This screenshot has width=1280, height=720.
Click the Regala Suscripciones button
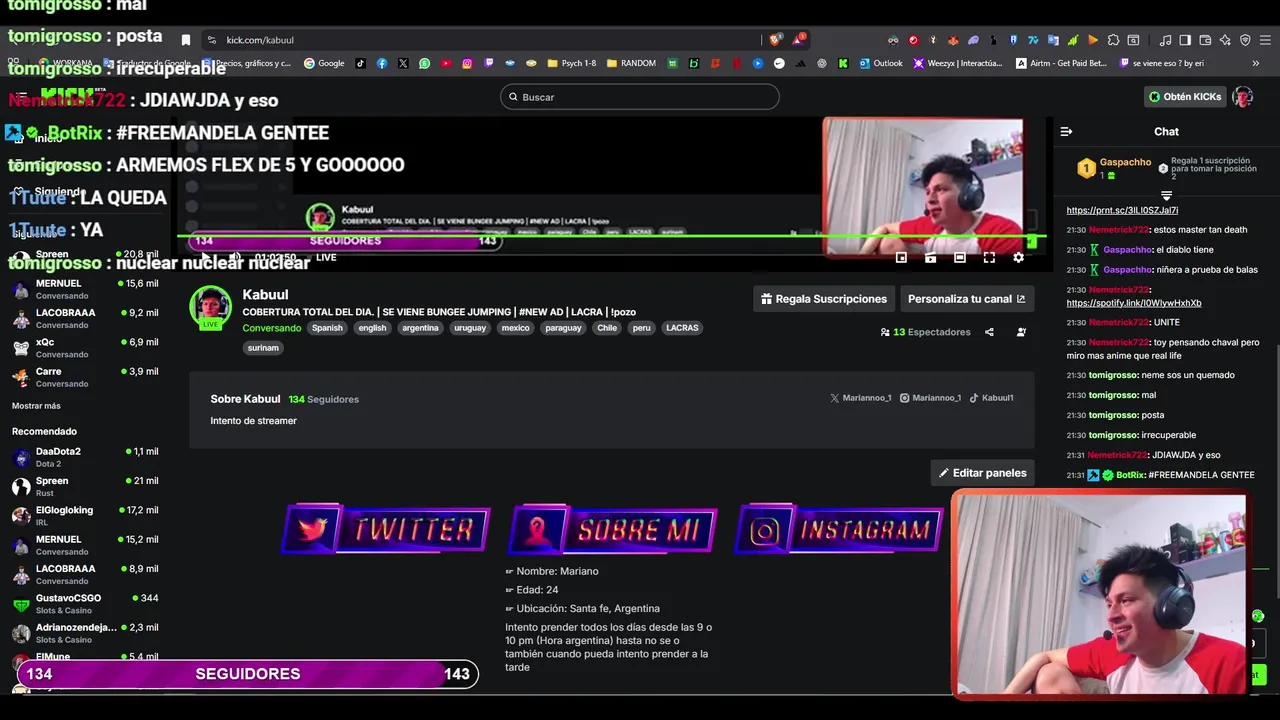[824, 299]
